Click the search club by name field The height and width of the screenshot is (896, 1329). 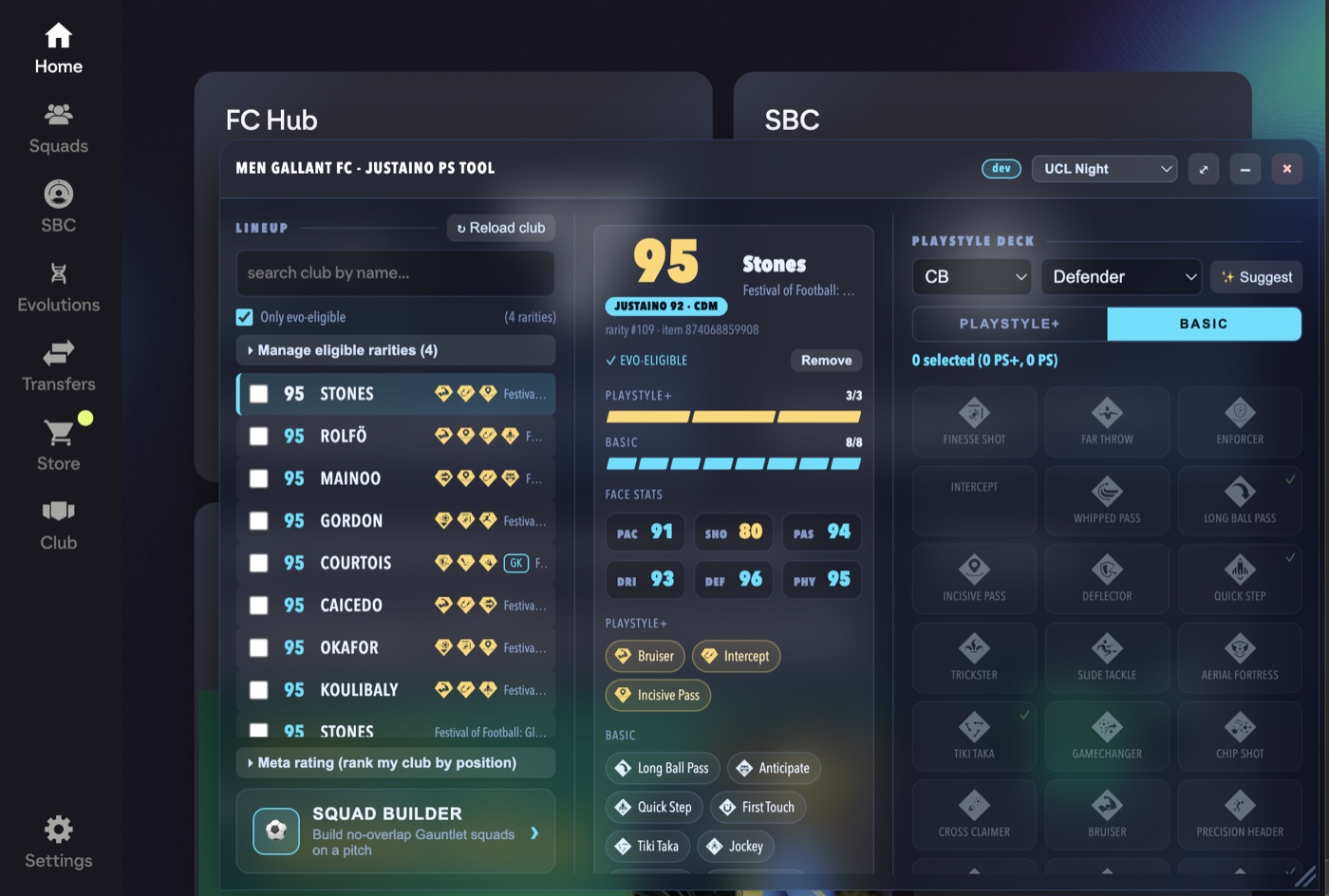point(395,273)
